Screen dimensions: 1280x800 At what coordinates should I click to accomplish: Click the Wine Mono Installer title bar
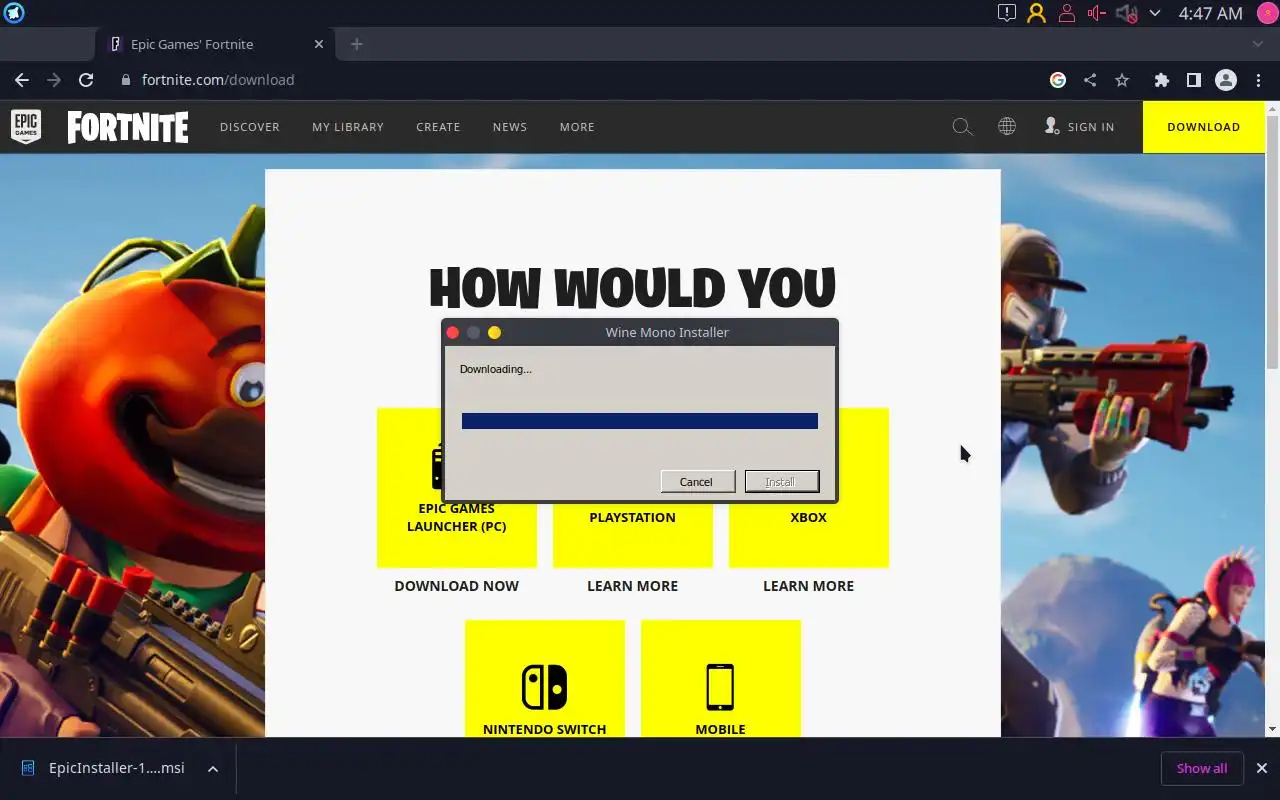click(640, 332)
